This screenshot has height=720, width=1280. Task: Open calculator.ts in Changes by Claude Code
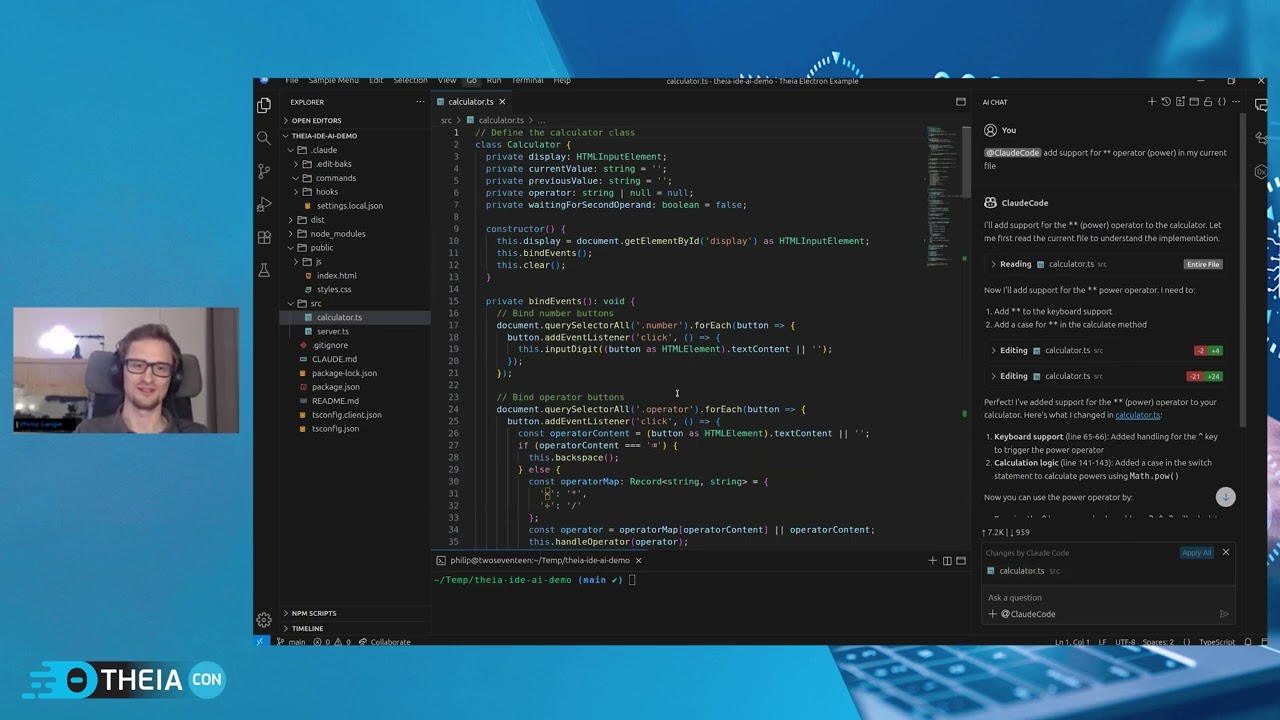point(1022,571)
